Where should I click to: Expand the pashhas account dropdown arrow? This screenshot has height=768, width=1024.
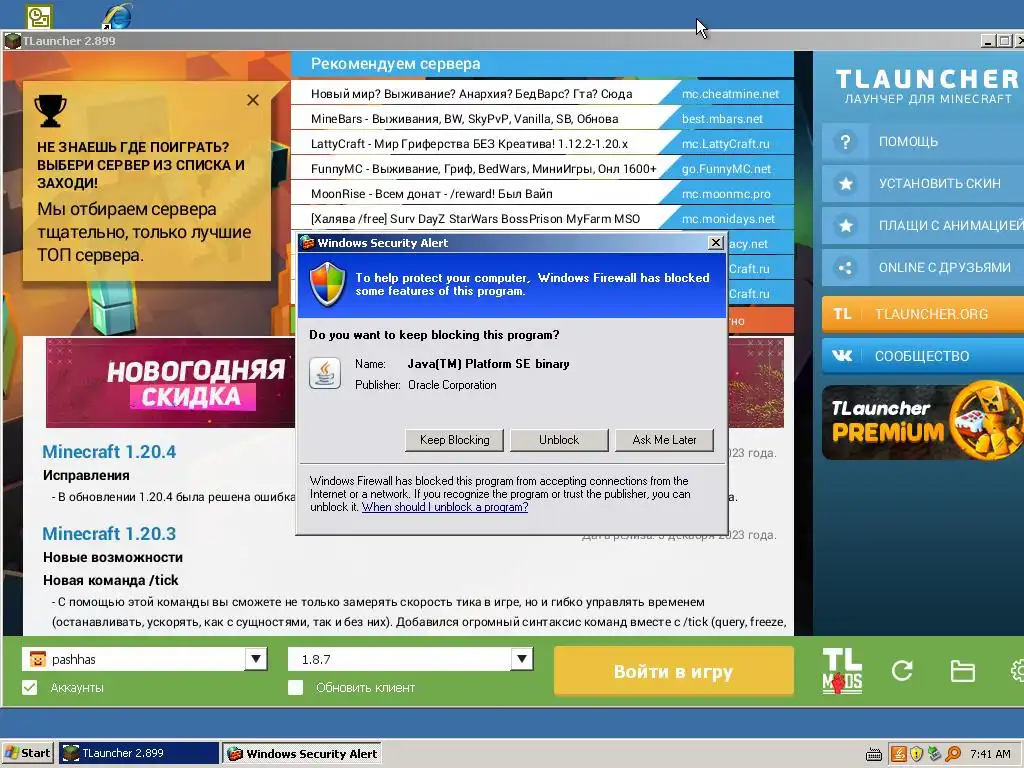256,659
